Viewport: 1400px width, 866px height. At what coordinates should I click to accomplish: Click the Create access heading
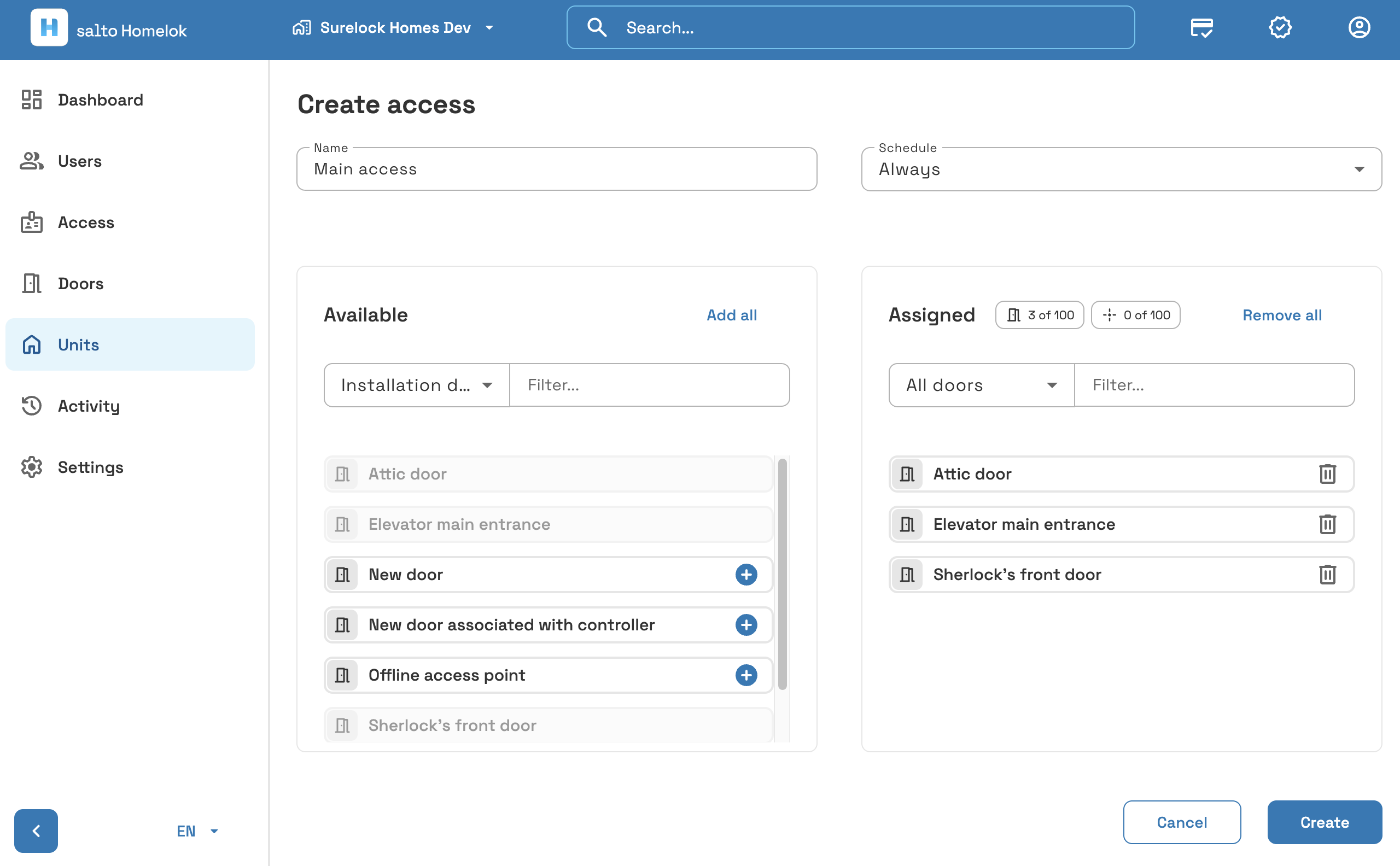[x=386, y=104]
